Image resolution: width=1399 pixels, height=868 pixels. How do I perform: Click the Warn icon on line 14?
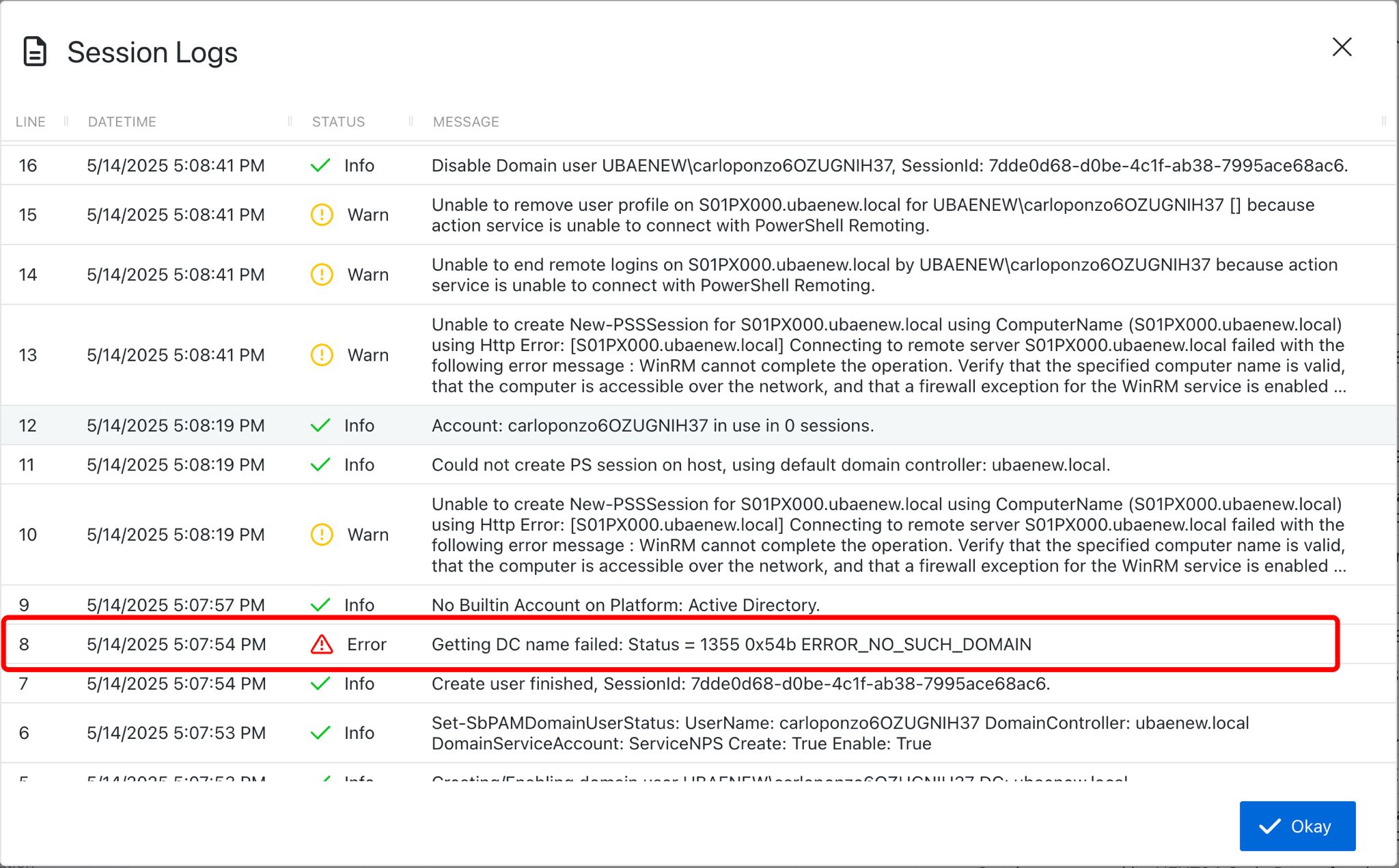pos(322,275)
